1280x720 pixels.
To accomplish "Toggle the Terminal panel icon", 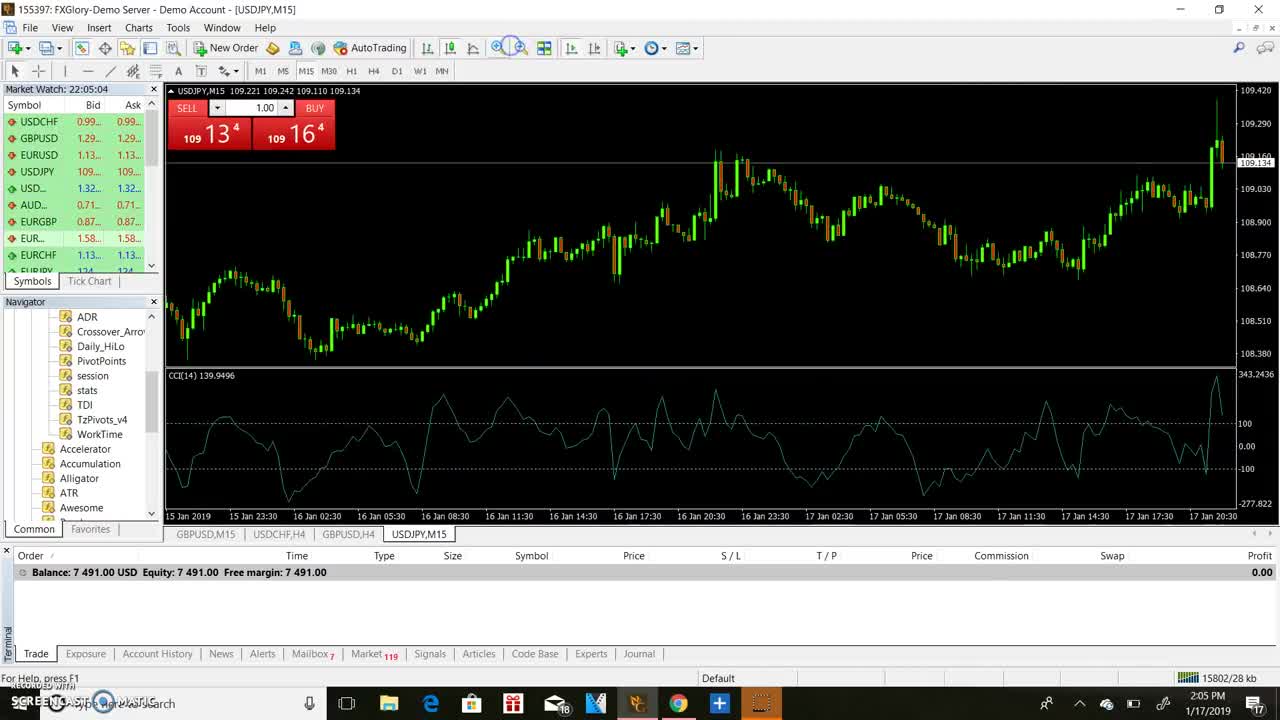I will pos(150,48).
